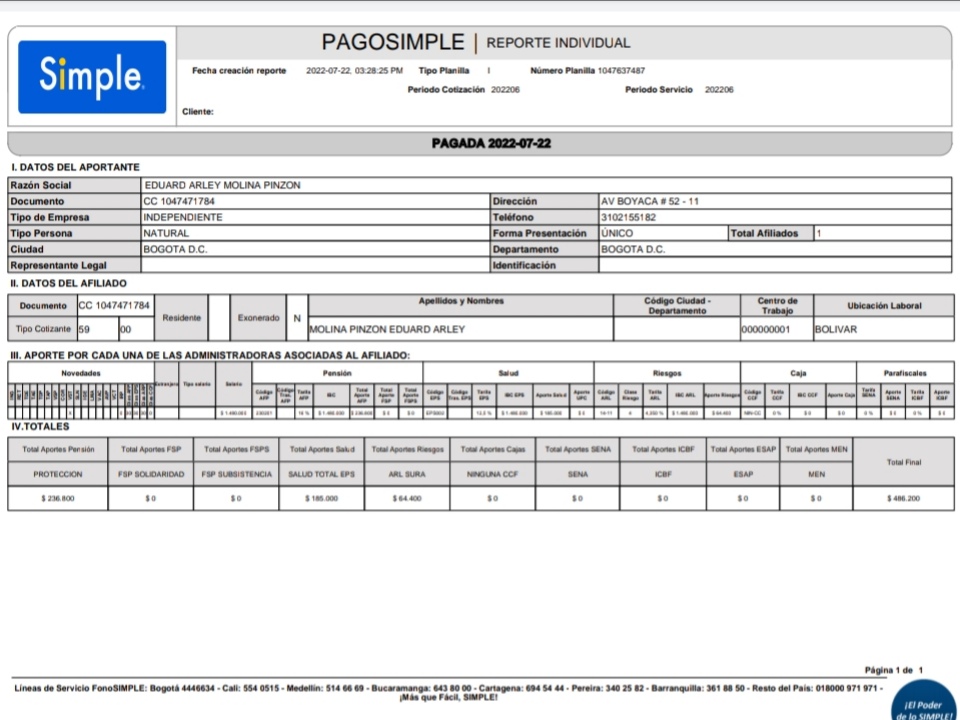
Task: Click the Exonerado N value box
Action: click(x=297, y=318)
